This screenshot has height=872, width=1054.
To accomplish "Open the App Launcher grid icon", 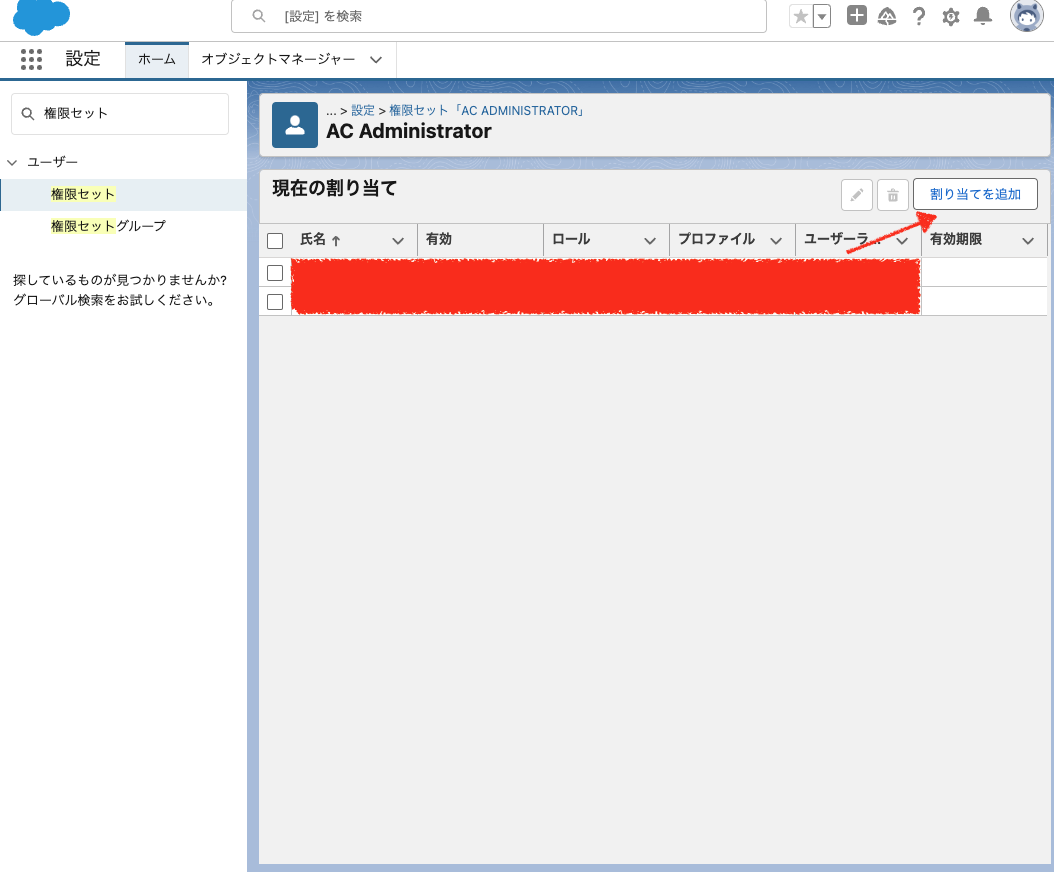I will pos(31,59).
